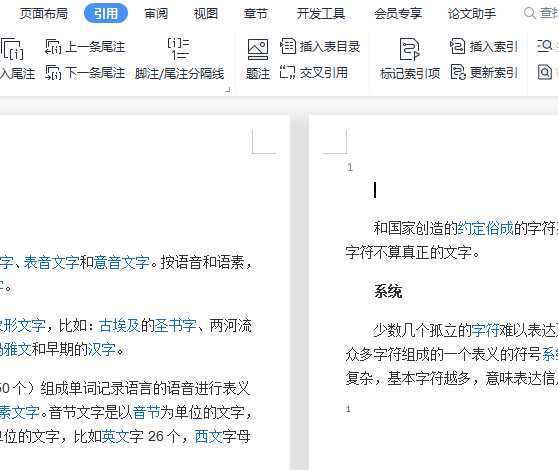Open the 音节 hyperlink

(x=146, y=413)
